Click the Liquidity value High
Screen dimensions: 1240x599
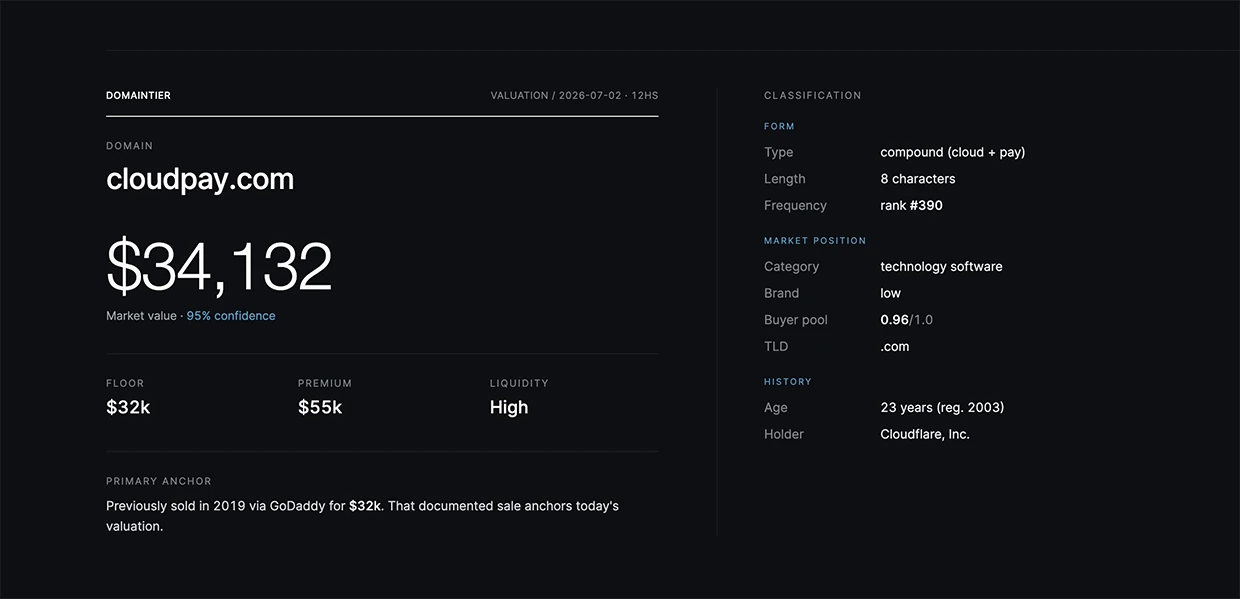509,407
